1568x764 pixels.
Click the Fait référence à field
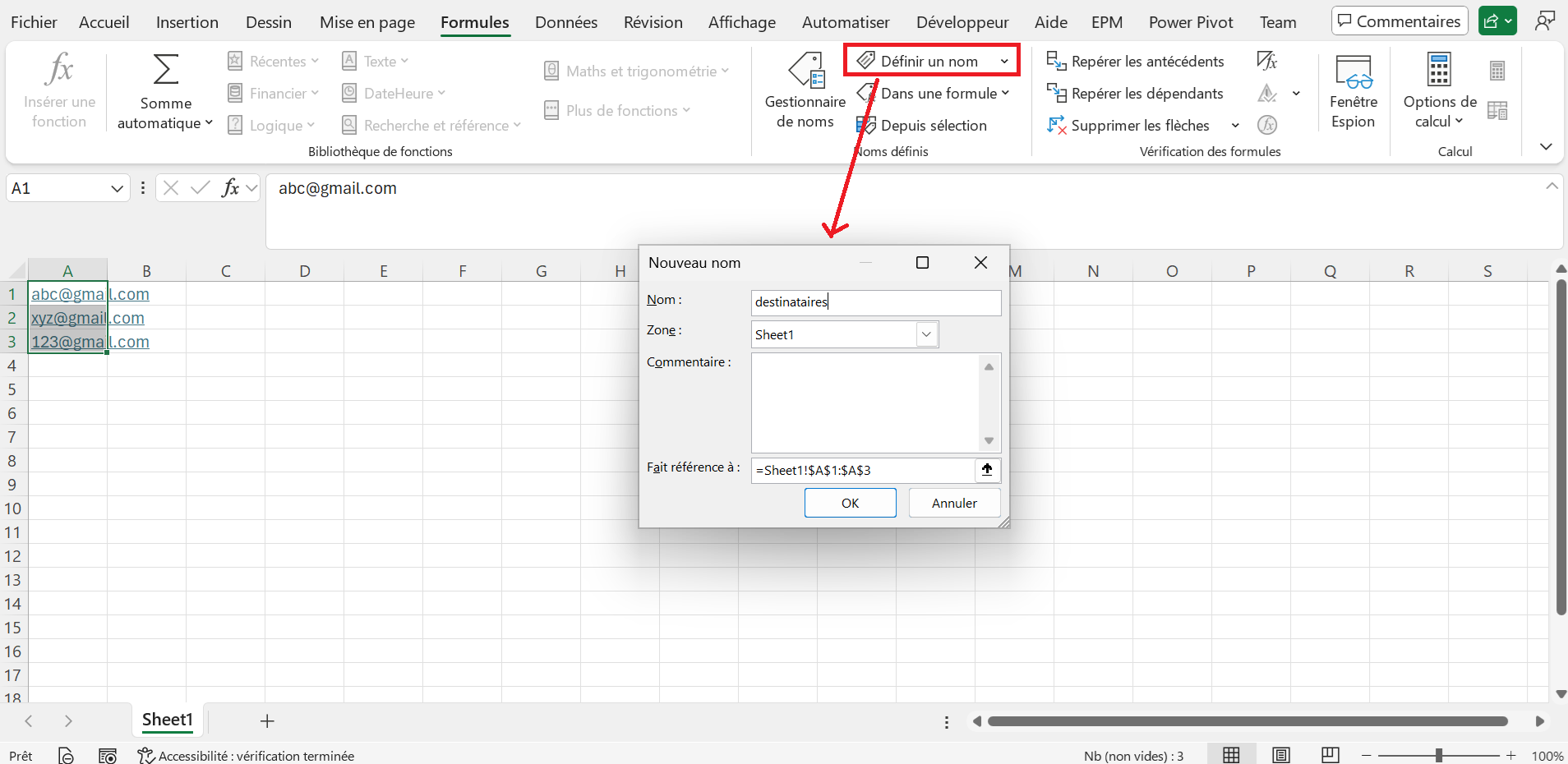point(863,470)
